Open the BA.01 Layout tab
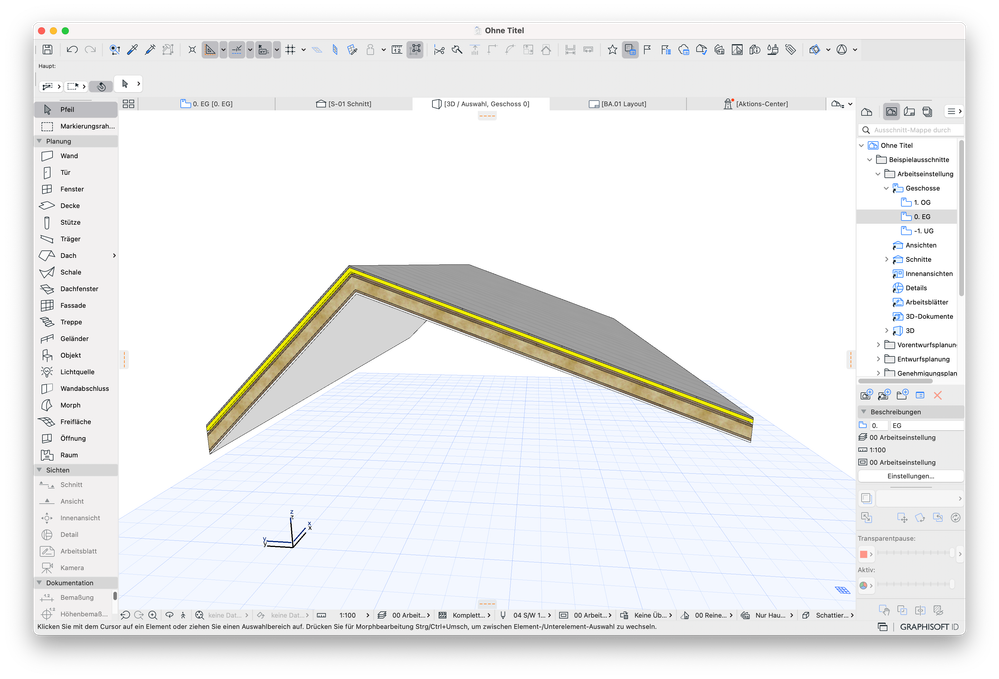The image size is (999, 679). click(x=623, y=104)
